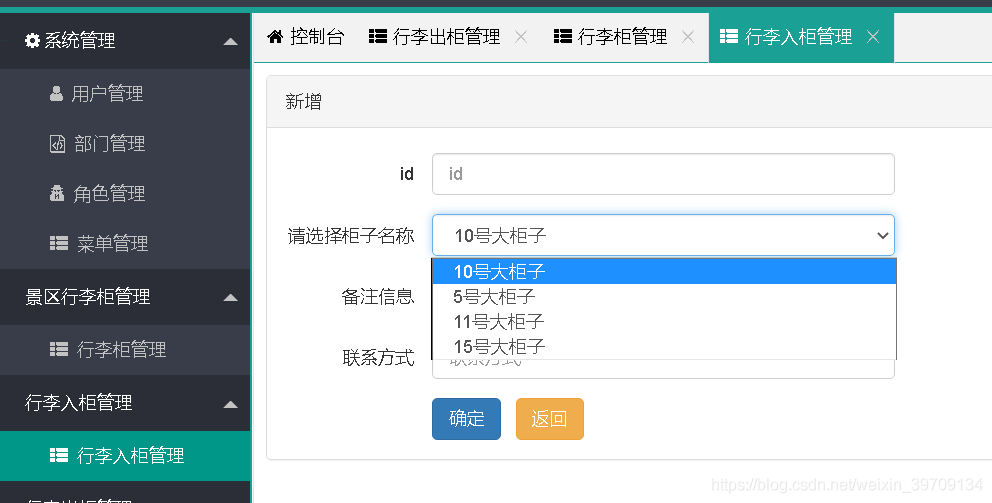Close the 行李出柜管理 tab
The height and width of the screenshot is (503, 992).
[x=520, y=37]
